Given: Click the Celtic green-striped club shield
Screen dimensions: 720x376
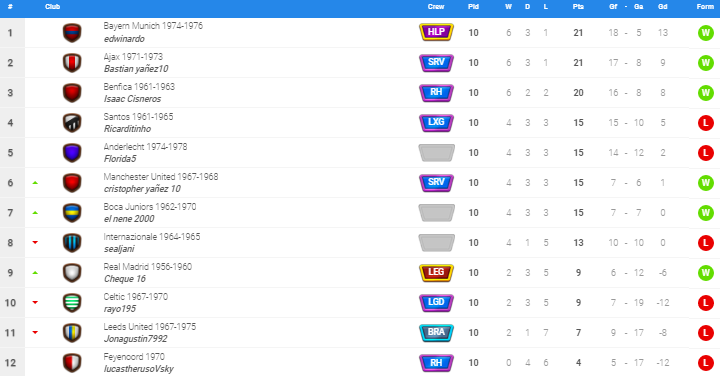Looking at the screenshot, I should (x=72, y=303).
